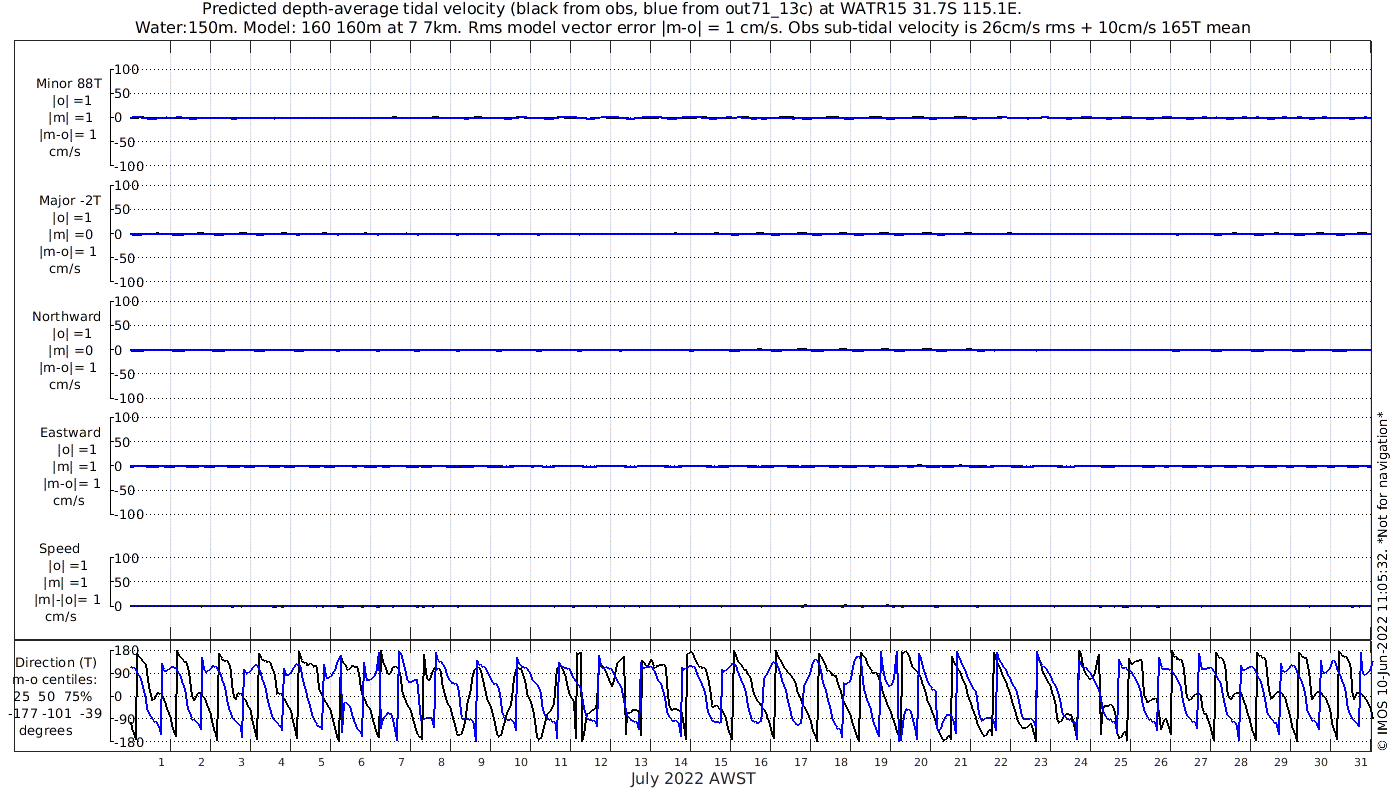Click the '50' tick of the Northward axis

122,326
